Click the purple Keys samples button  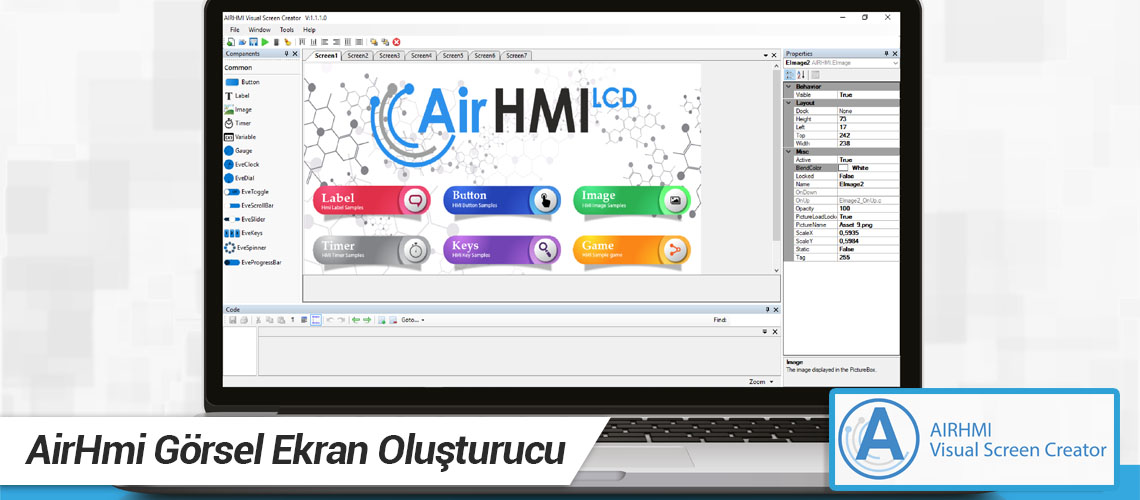pyautogui.click(x=502, y=250)
